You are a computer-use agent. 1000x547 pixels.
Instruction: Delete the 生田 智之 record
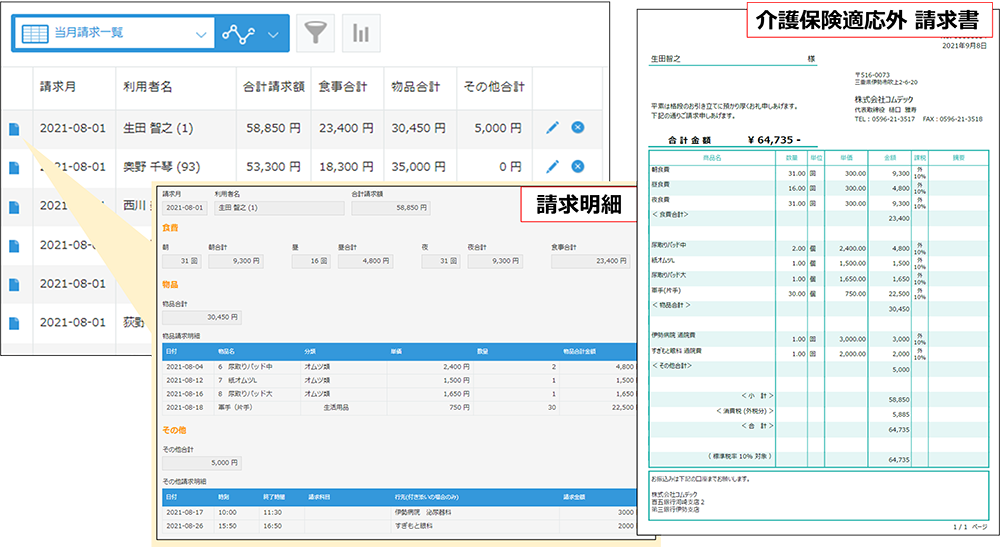coord(578,128)
